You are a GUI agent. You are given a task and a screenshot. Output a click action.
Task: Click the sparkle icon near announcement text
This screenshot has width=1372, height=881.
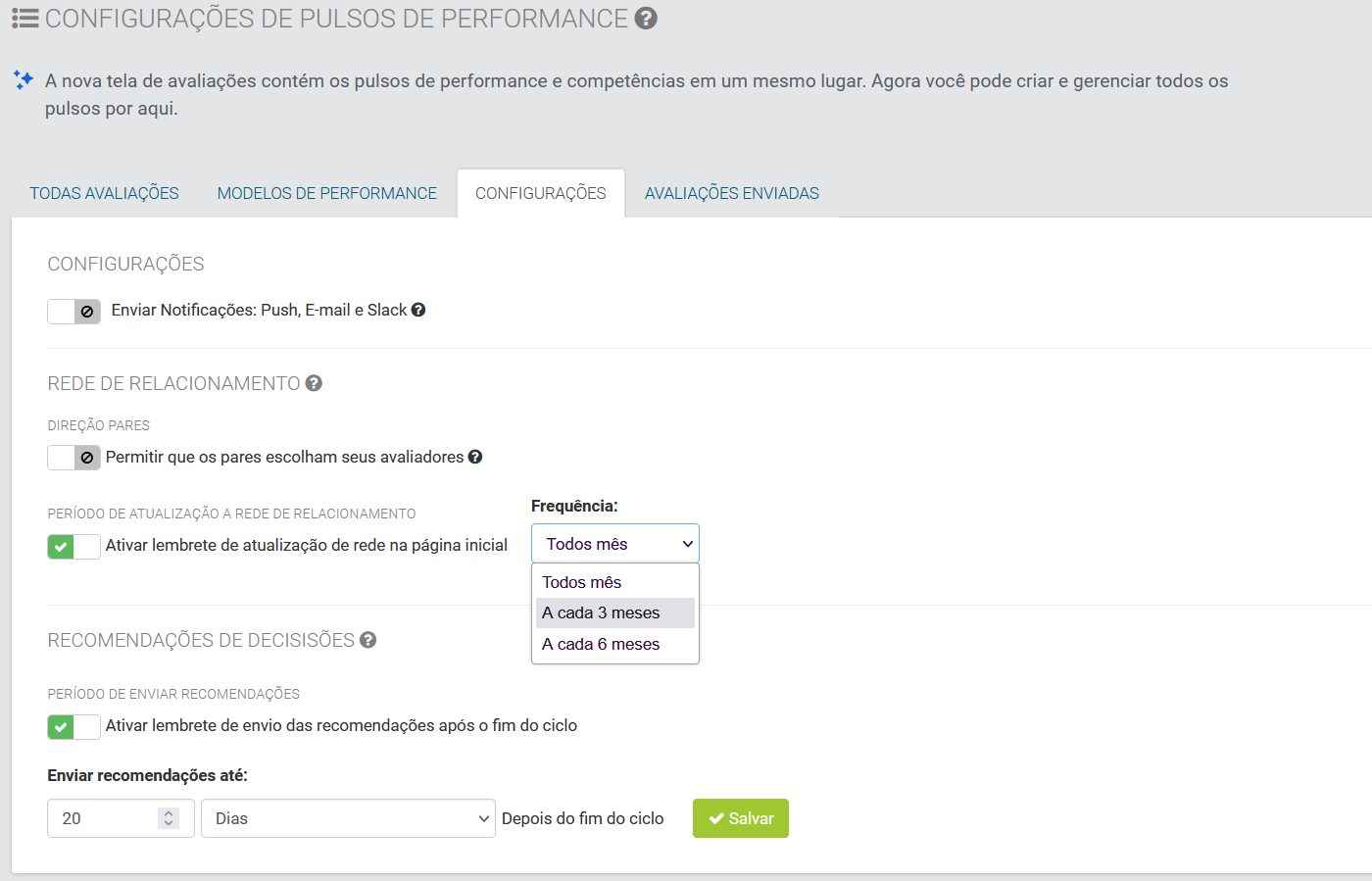click(24, 80)
